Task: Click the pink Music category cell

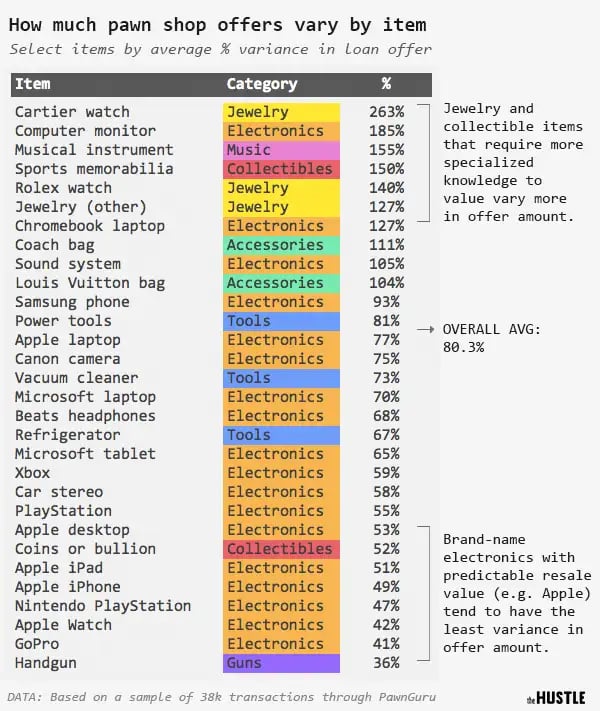Action: 281,150
